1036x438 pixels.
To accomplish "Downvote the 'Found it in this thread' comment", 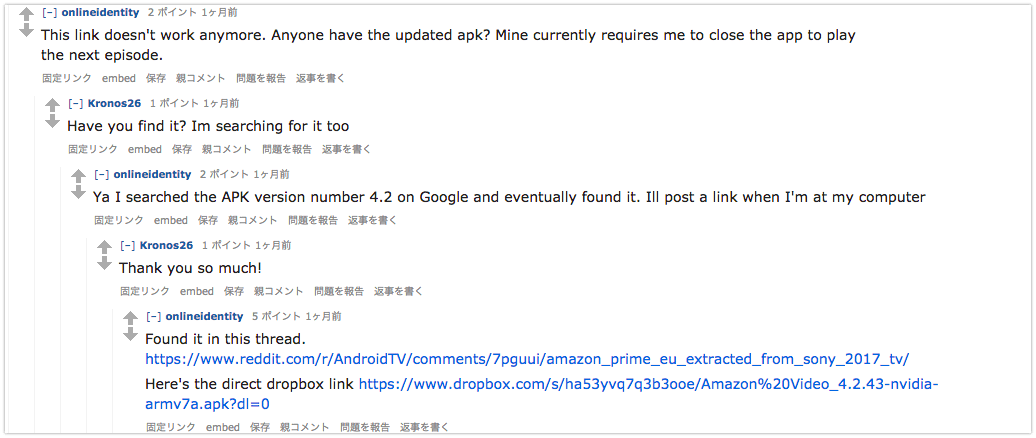I will 130,334.
